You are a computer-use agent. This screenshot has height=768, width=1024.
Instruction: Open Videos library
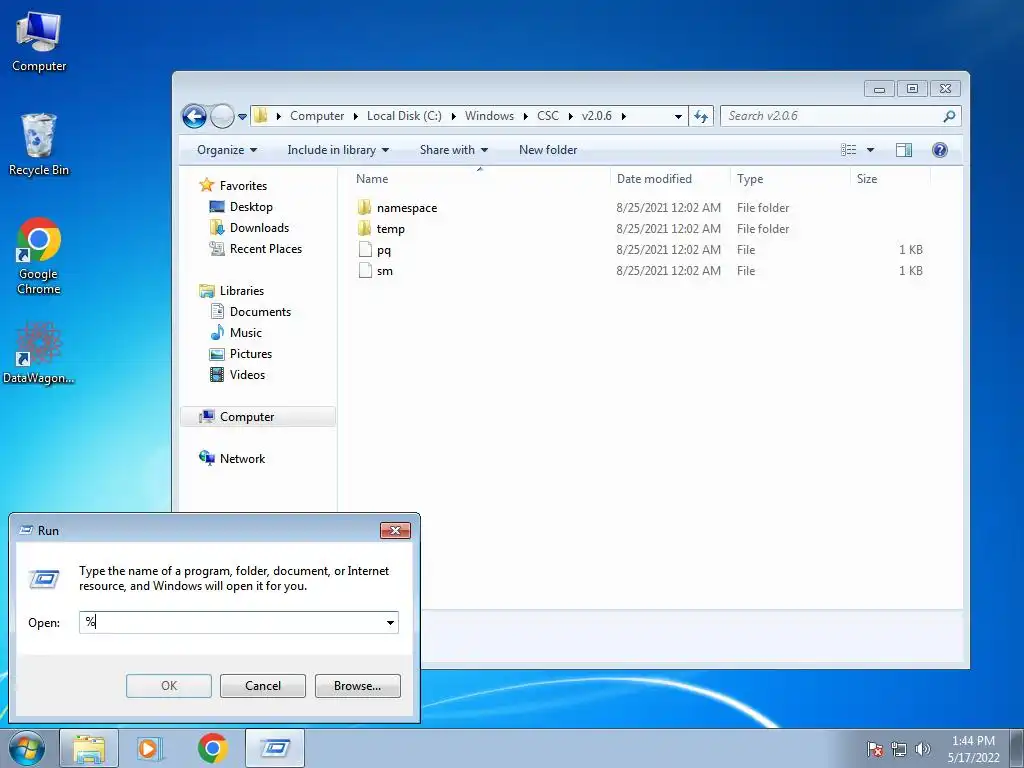tap(237, 374)
